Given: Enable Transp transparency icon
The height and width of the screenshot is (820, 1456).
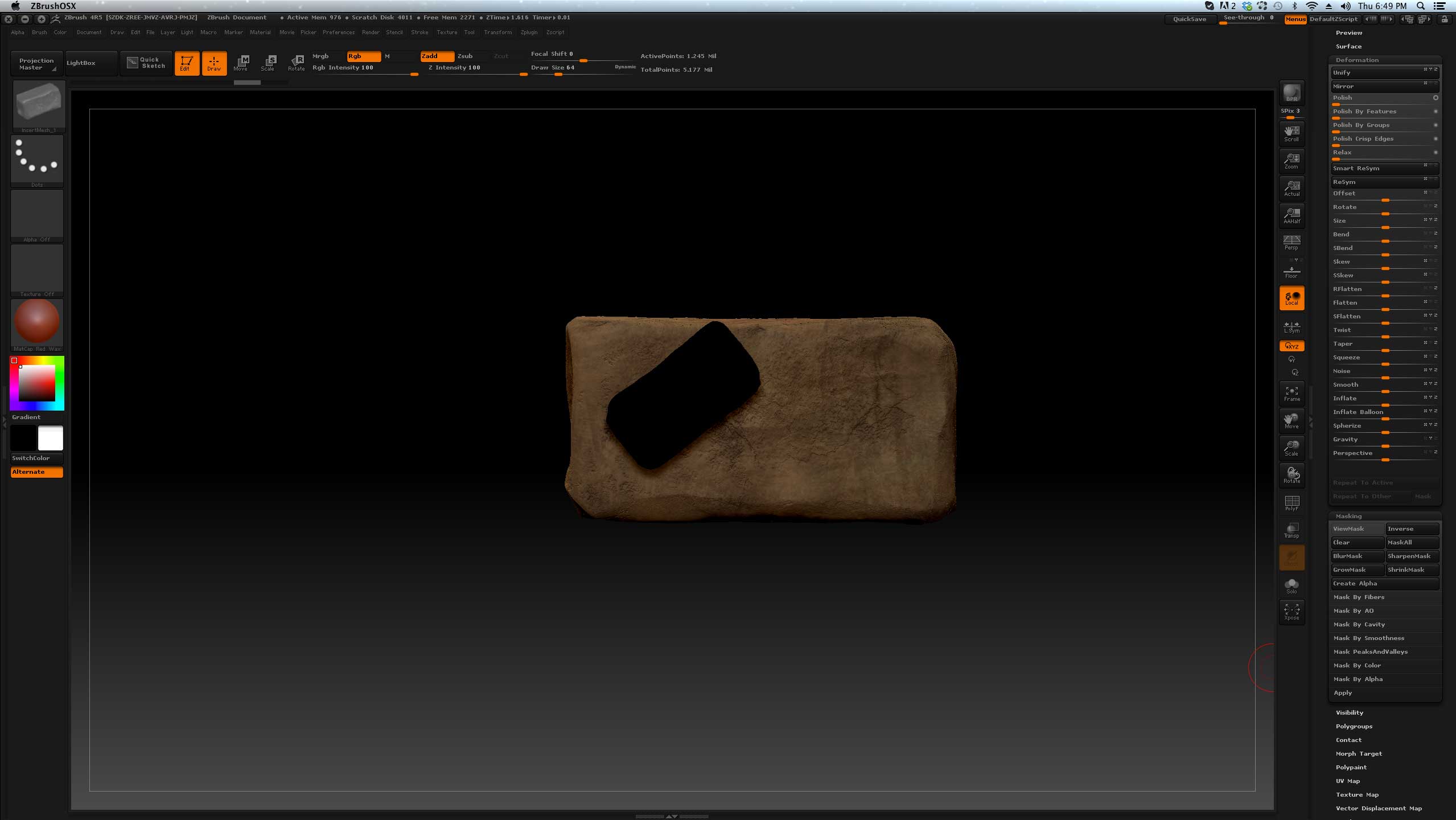Looking at the screenshot, I should tap(1291, 530).
